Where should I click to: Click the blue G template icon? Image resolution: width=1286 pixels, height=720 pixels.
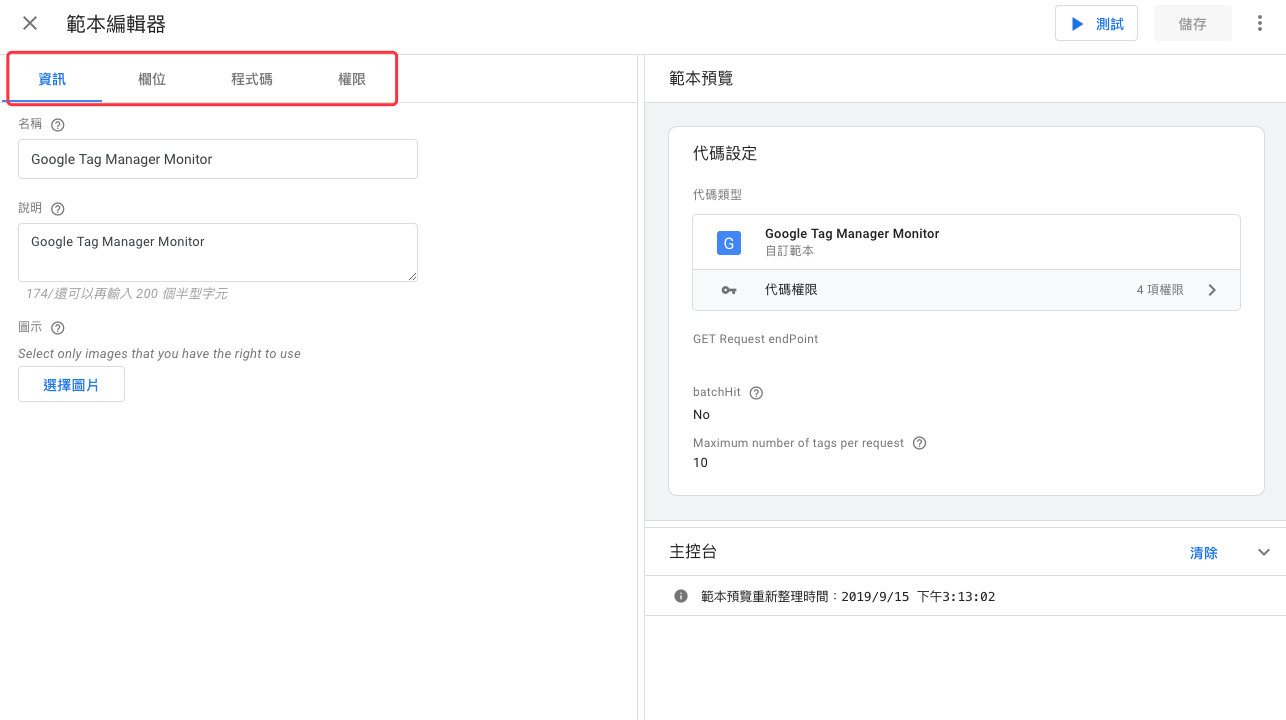click(729, 242)
